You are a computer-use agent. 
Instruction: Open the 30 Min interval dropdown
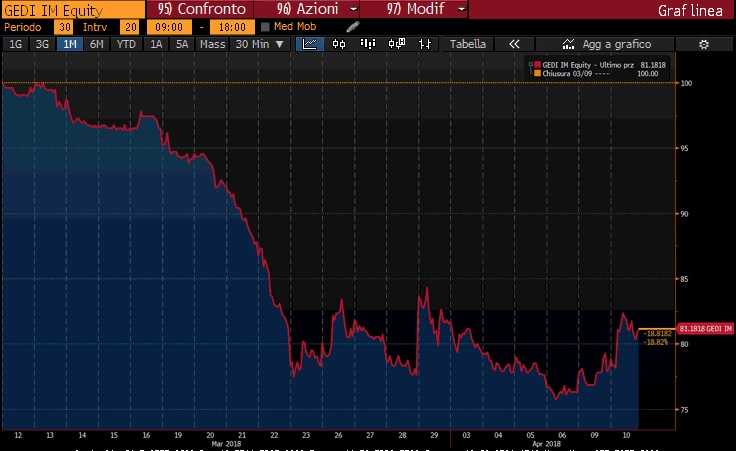260,44
